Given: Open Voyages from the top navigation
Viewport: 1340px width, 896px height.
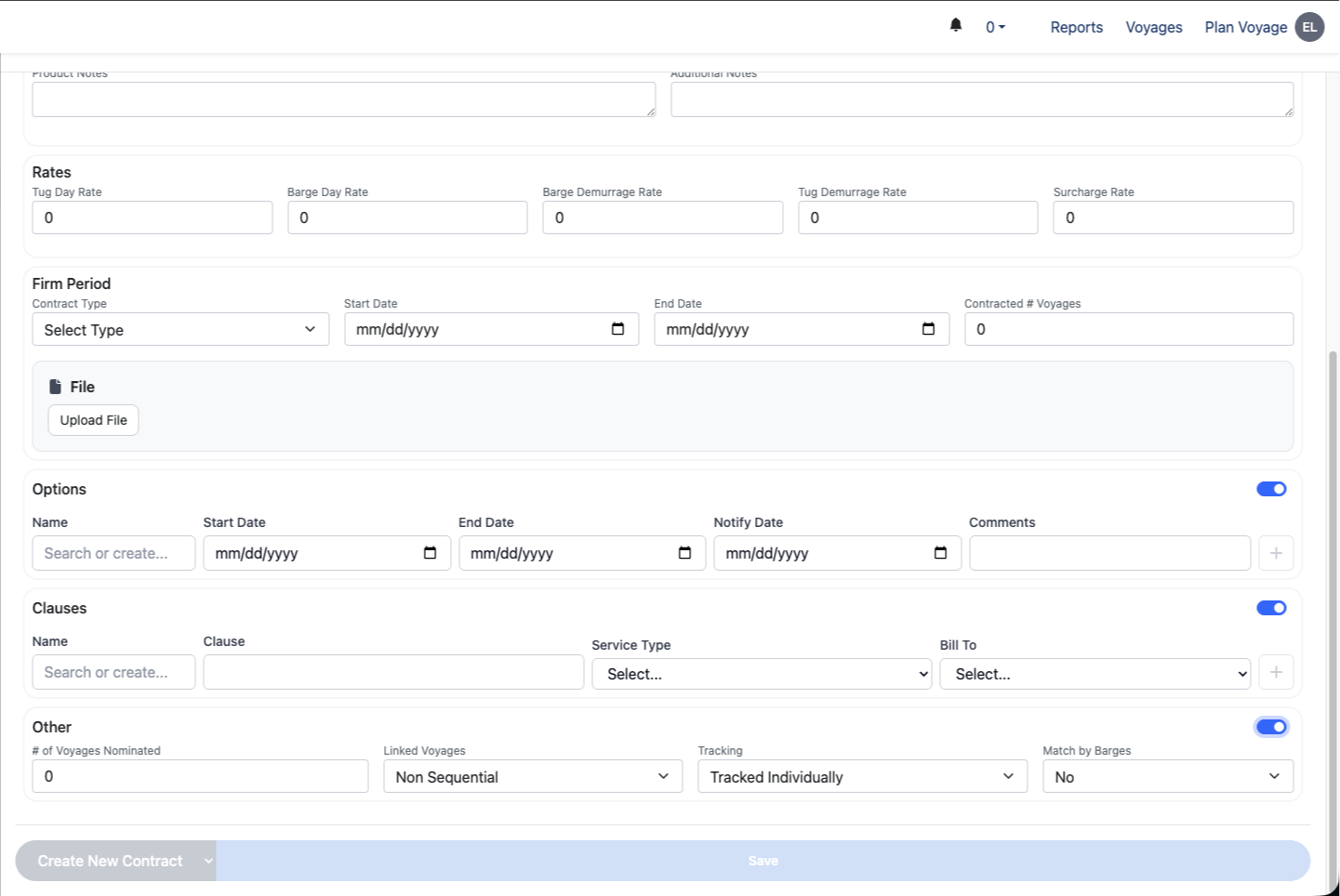Looking at the screenshot, I should coord(1153,27).
